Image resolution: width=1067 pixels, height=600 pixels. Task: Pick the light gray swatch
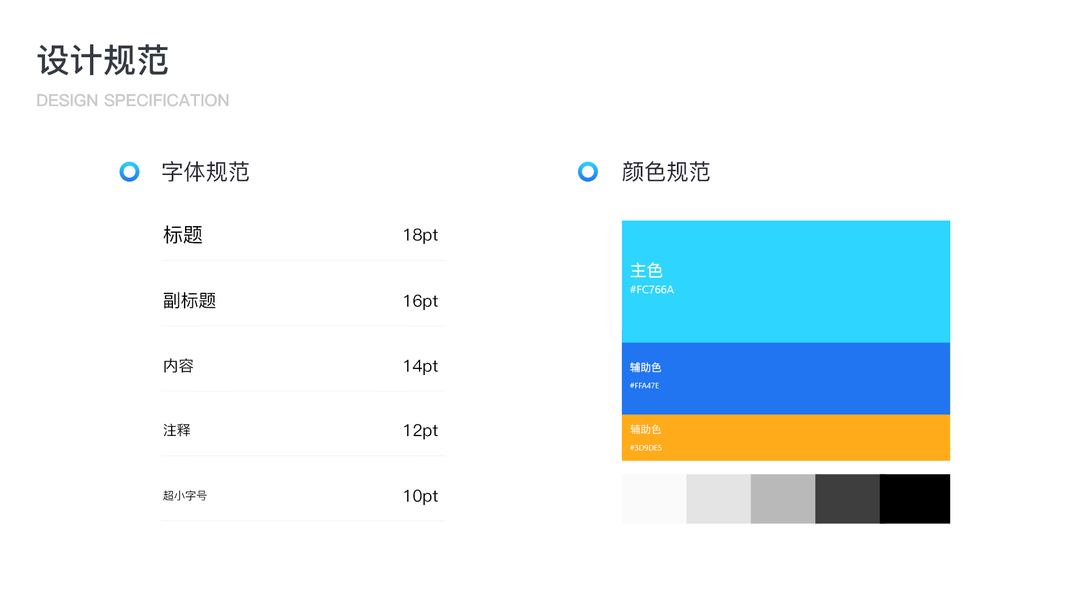tap(718, 498)
